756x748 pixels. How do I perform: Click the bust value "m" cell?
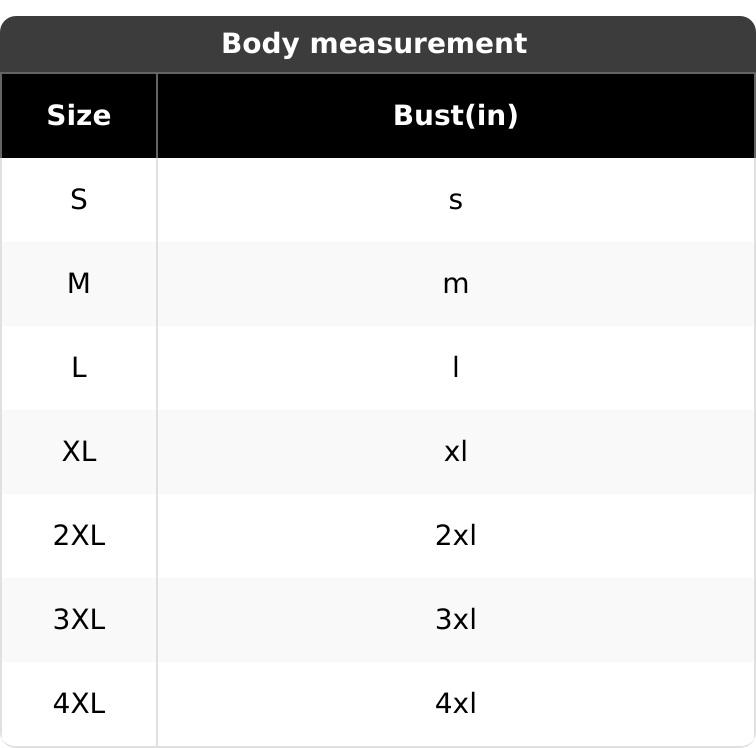pyautogui.click(x=455, y=284)
